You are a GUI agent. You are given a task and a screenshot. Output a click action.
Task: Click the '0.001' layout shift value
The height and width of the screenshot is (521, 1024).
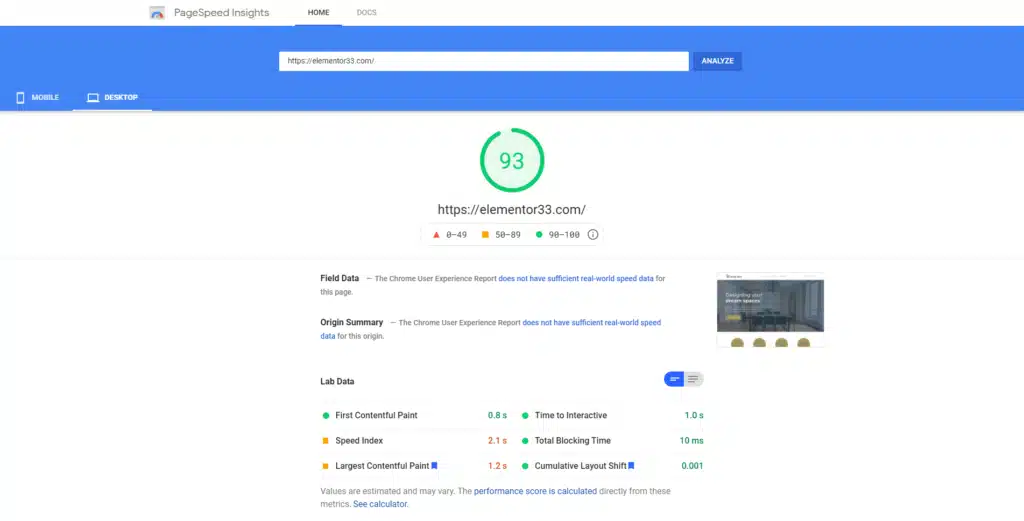[692, 466]
